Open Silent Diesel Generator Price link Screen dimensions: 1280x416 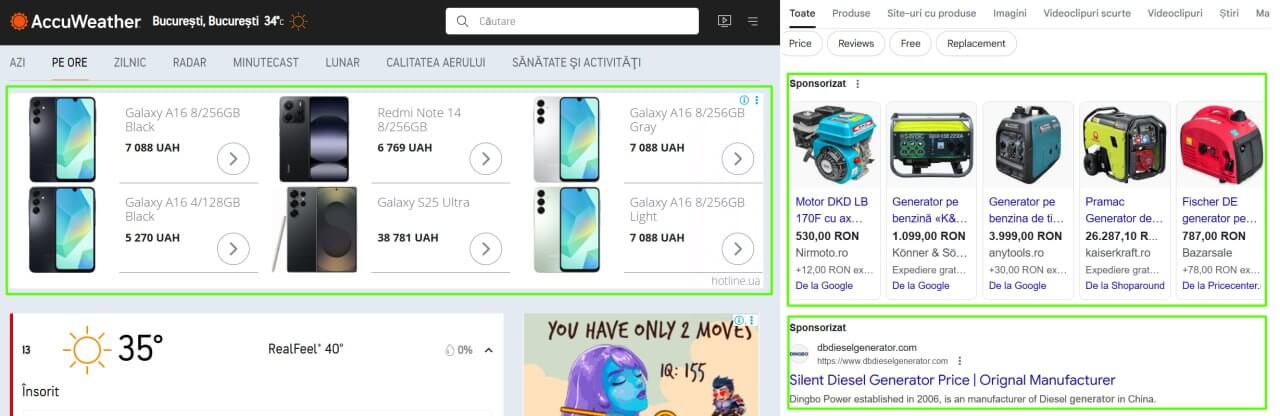(952, 380)
